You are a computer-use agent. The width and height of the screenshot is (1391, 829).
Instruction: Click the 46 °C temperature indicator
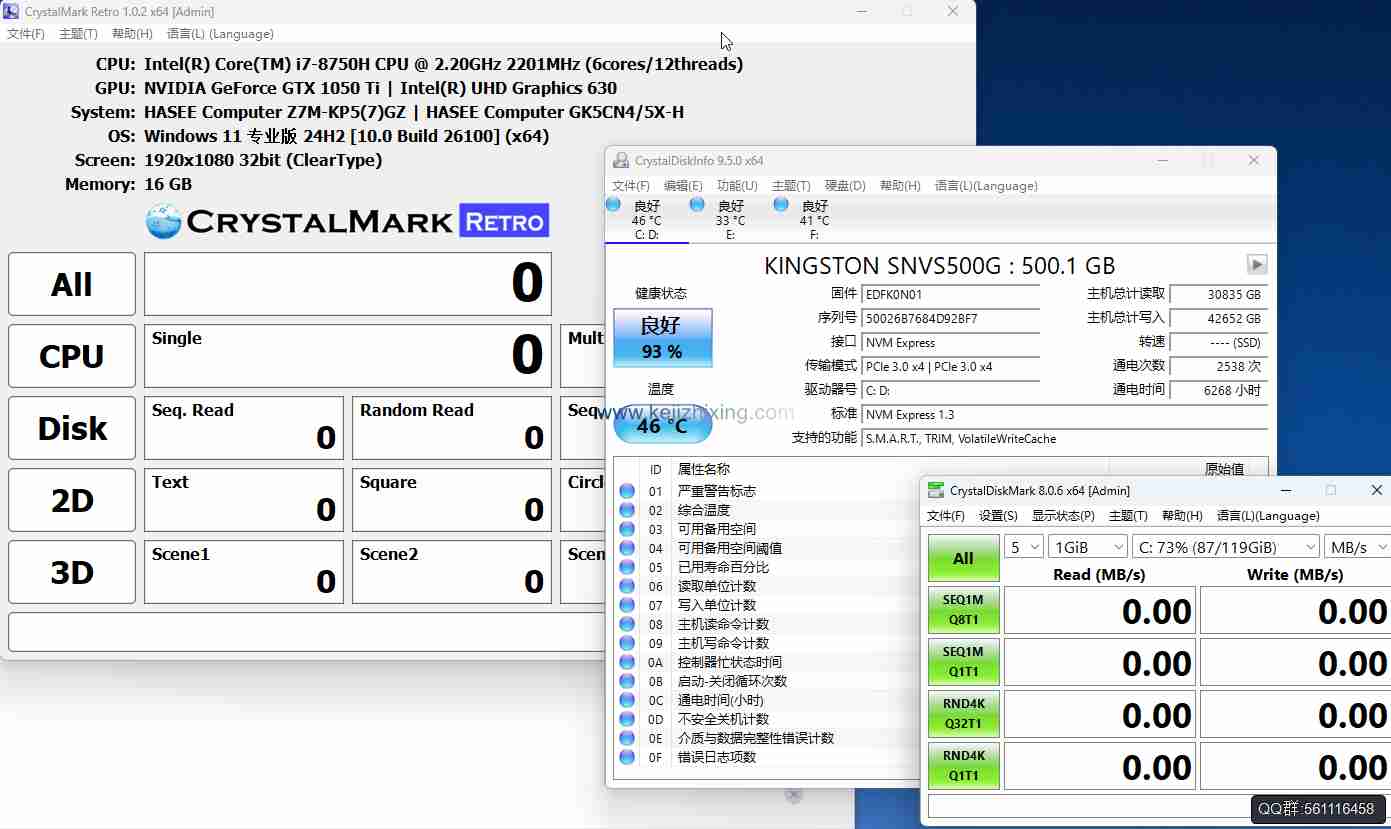click(x=662, y=425)
